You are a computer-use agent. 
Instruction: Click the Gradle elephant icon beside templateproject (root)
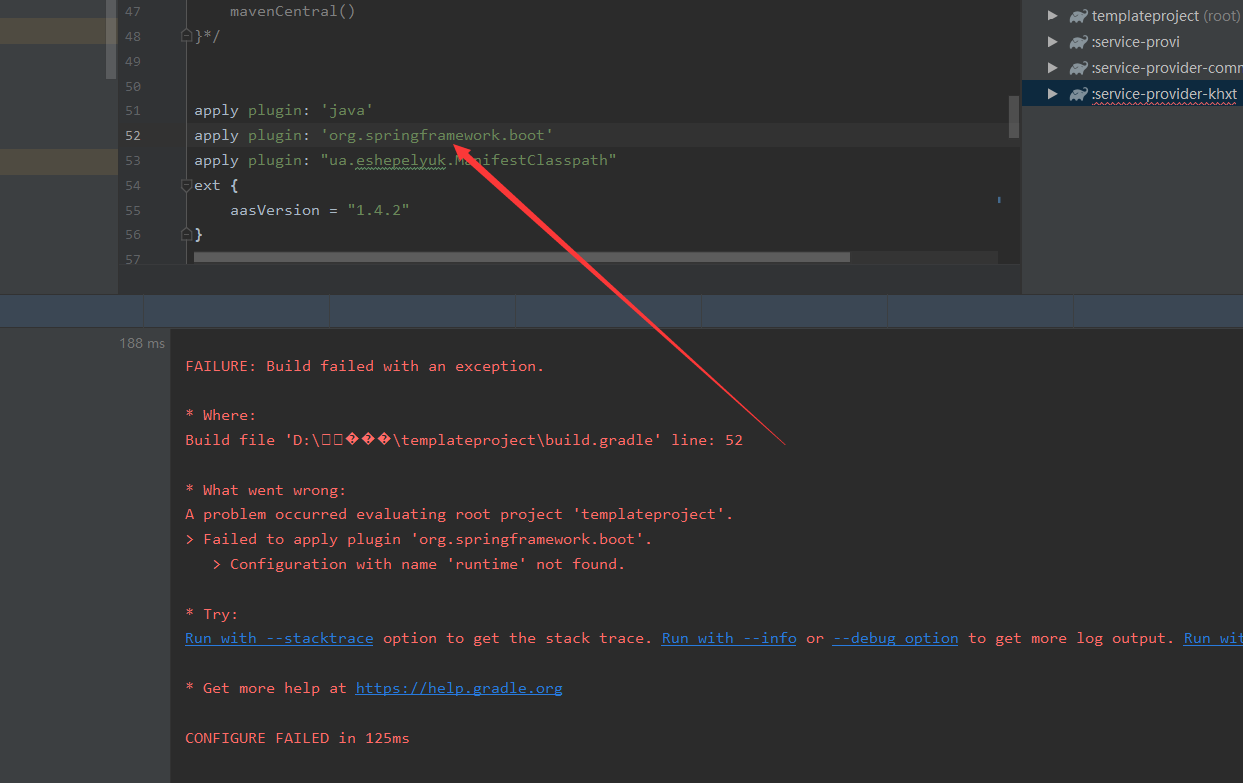pos(1078,15)
